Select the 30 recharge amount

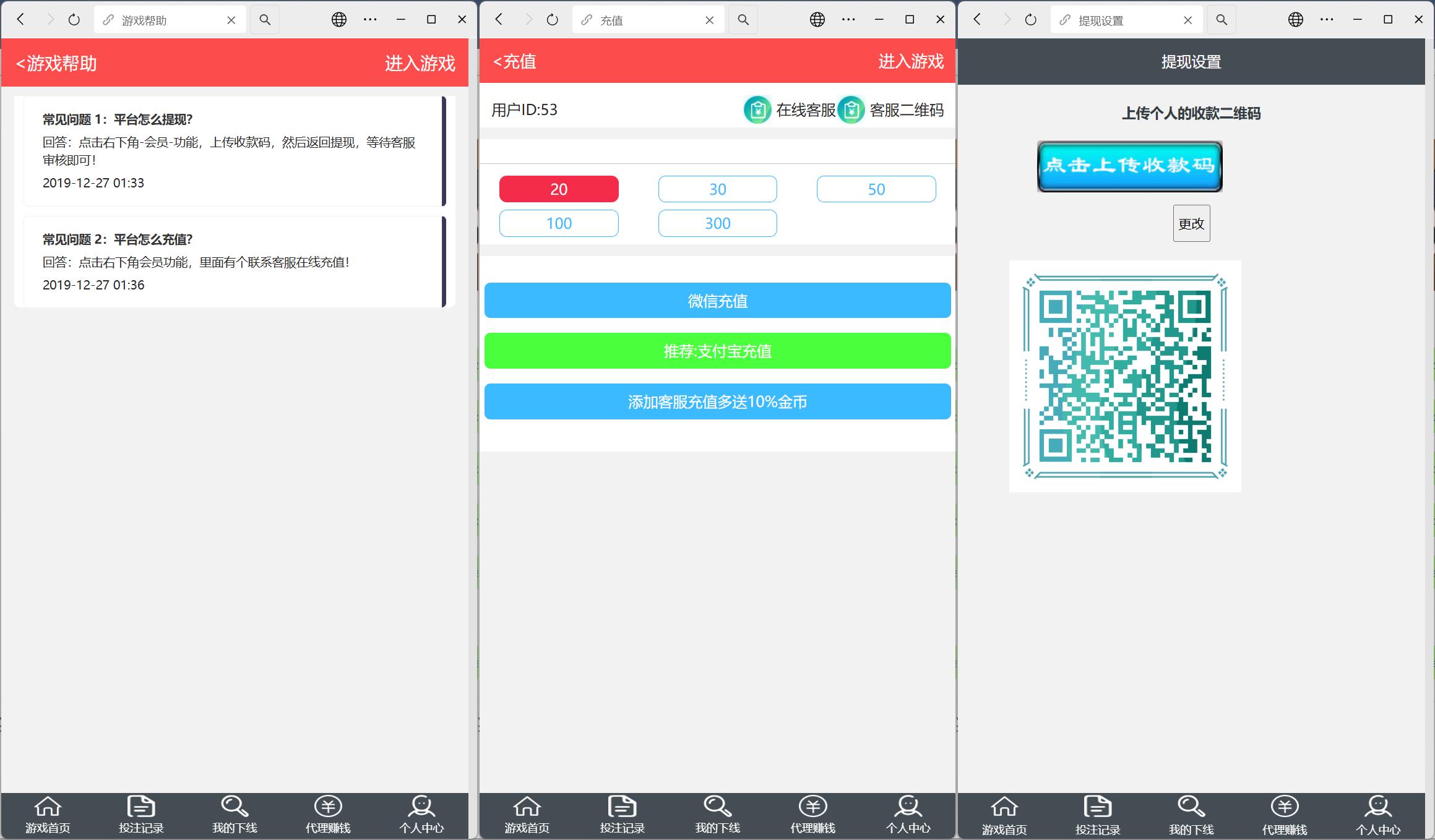pyautogui.click(x=718, y=189)
